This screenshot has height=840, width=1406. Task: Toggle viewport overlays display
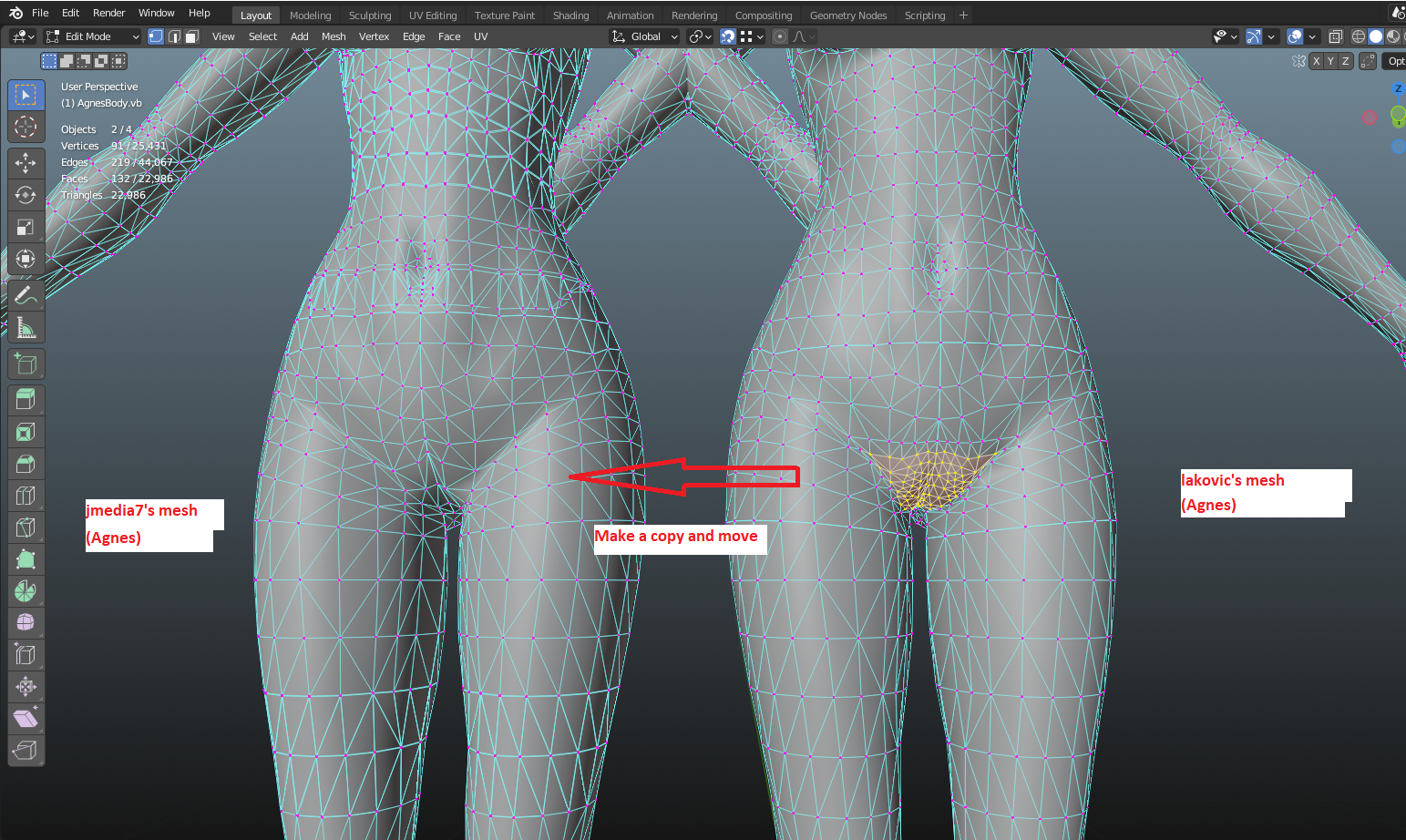tap(1295, 36)
